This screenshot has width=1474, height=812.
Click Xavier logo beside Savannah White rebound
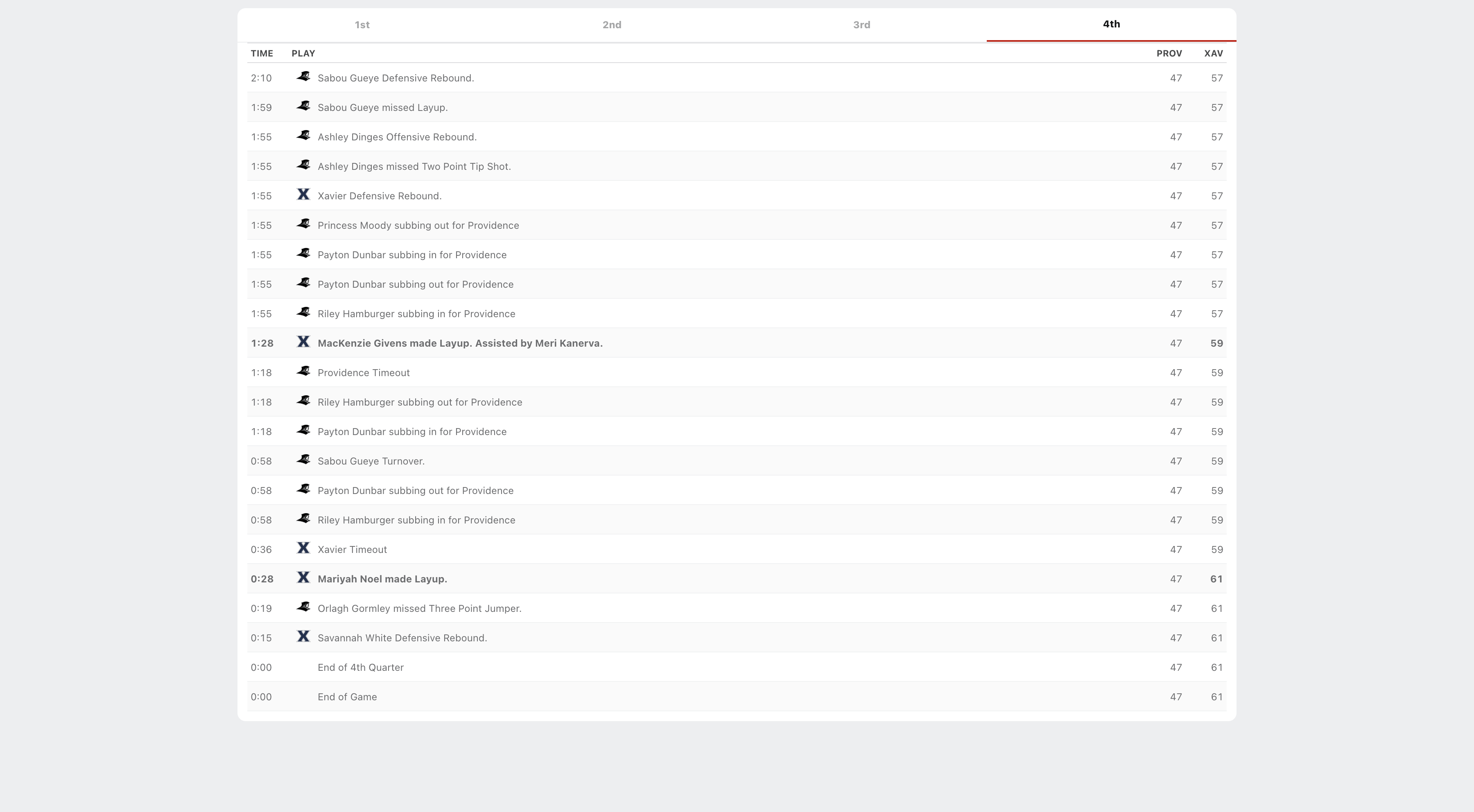[303, 636]
